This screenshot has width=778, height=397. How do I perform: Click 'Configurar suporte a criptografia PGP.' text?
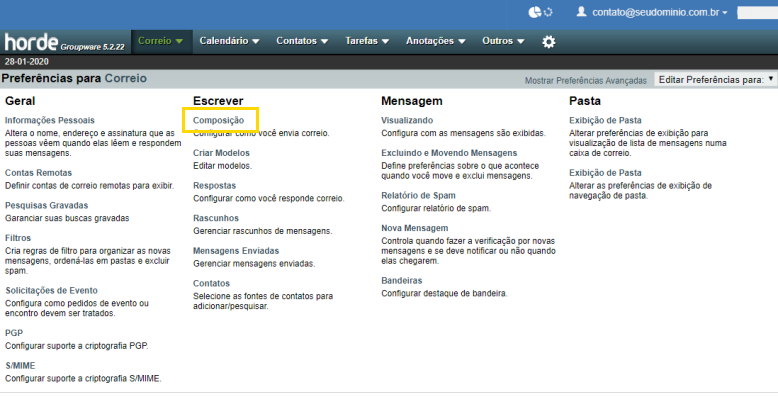click(76, 346)
